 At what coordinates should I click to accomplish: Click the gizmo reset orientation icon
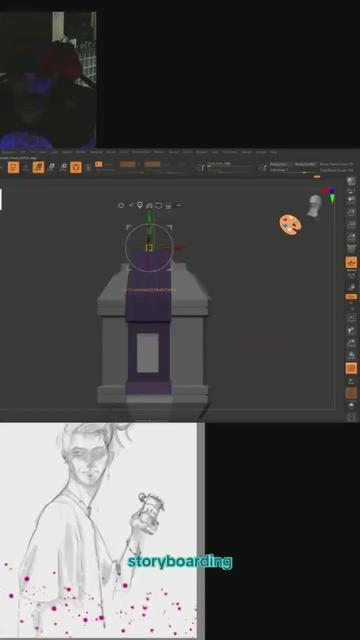[159, 205]
